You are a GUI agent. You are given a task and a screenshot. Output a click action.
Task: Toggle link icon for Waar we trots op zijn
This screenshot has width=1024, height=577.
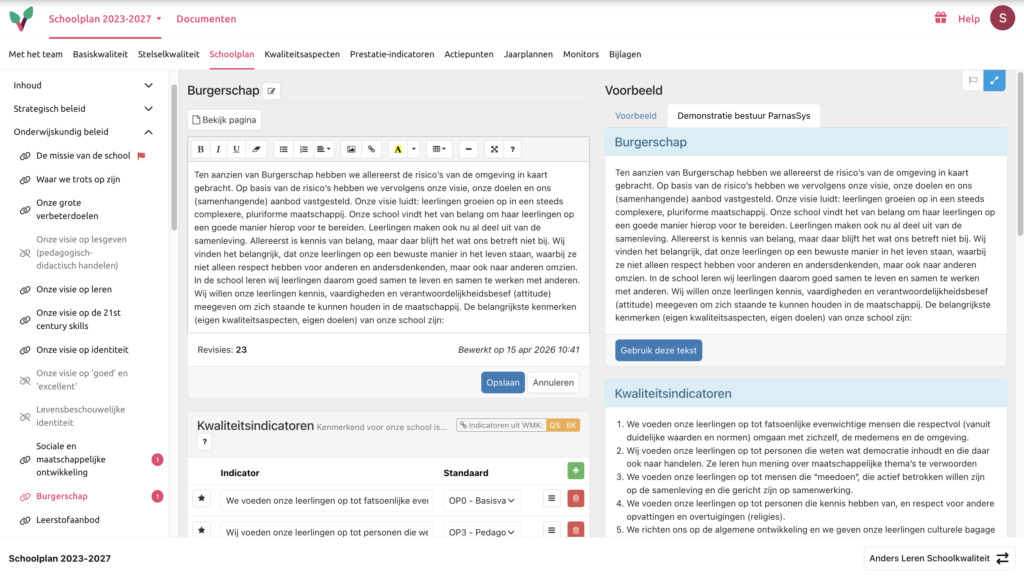tap(25, 179)
